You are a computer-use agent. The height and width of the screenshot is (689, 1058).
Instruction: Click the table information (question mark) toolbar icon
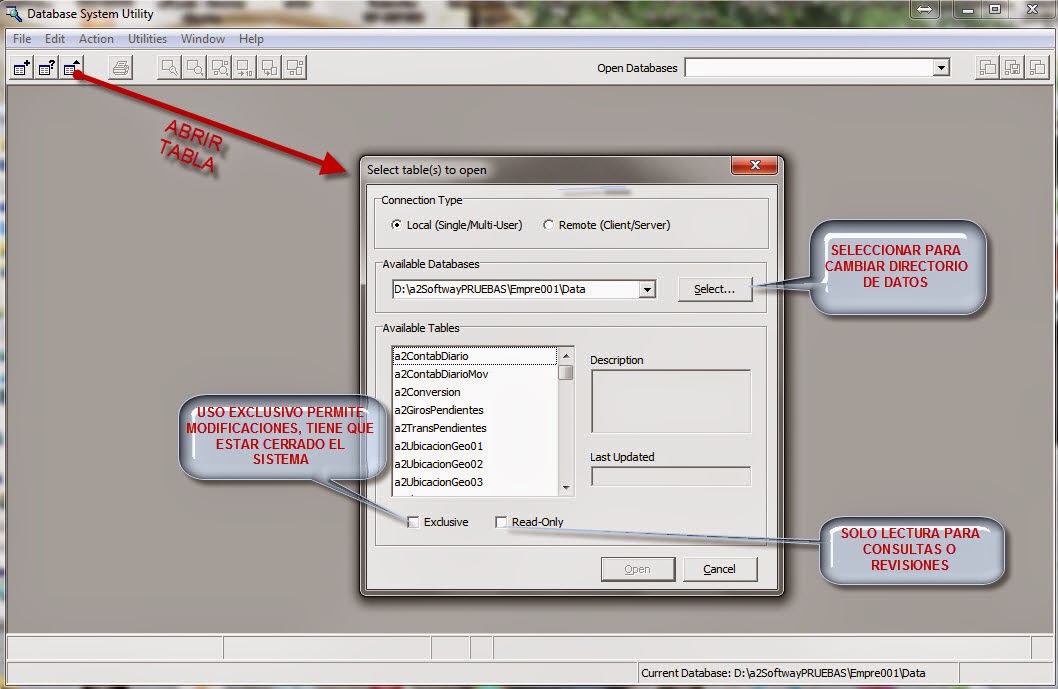[x=46, y=67]
